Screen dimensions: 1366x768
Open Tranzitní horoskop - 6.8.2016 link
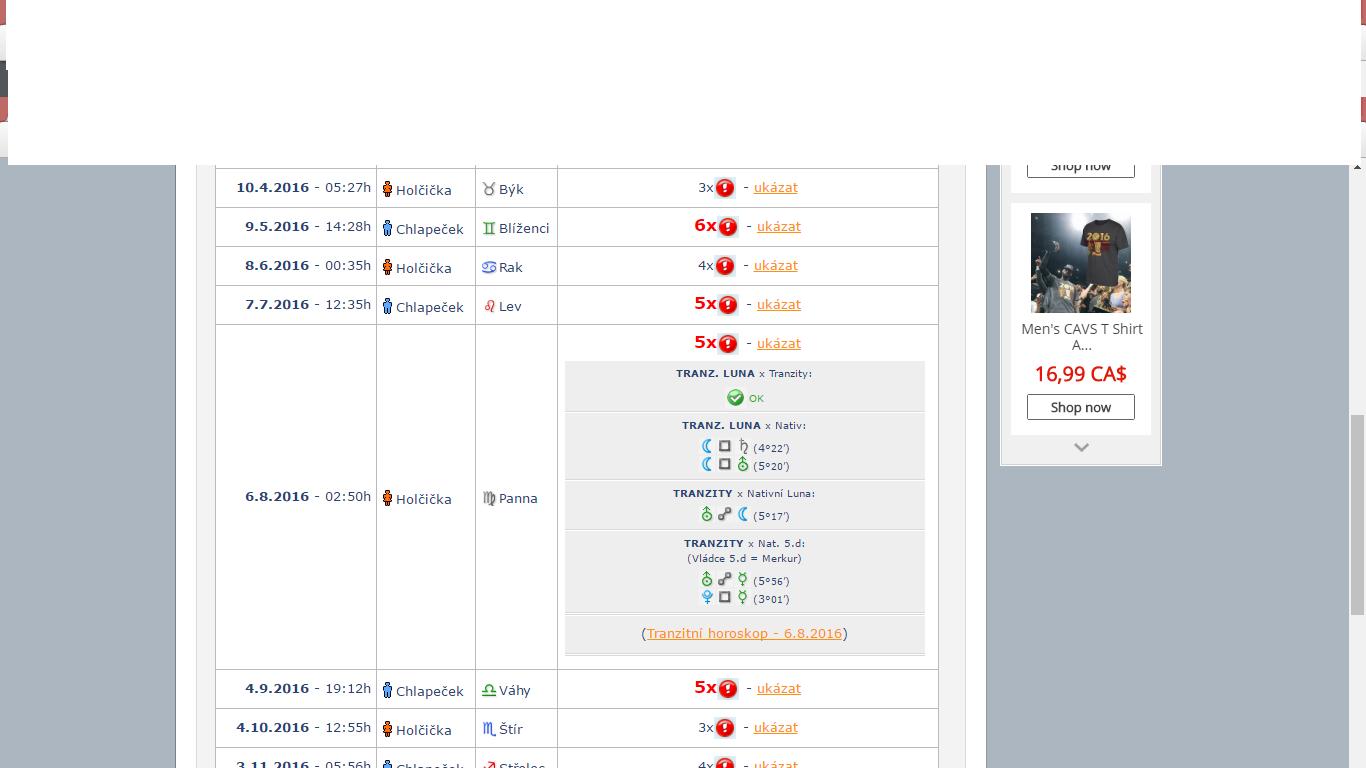pyautogui.click(x=744, y=633)
